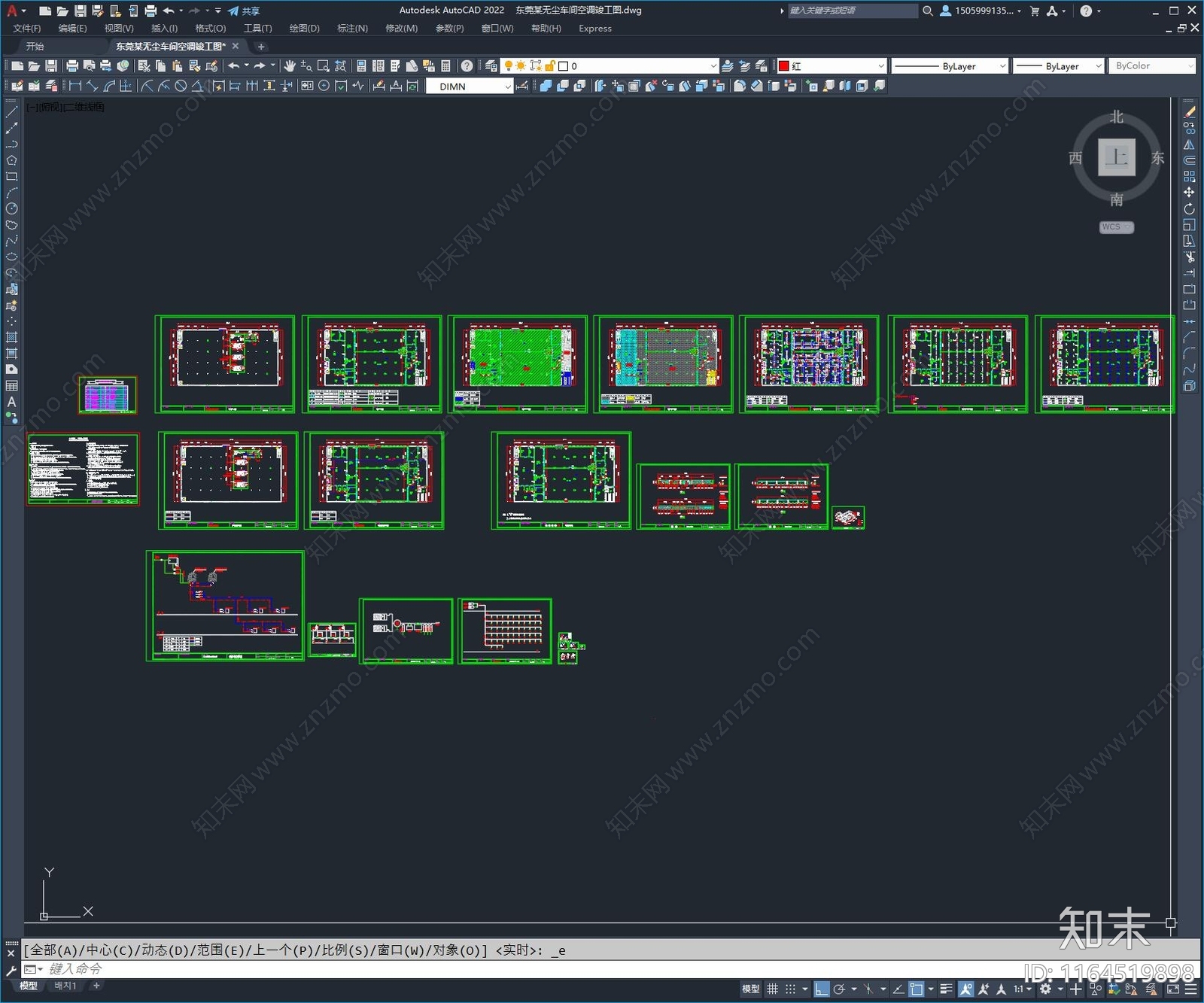1204x1003 pixels.
Task: Click the 模型 button in status bar
Action: (751, 989)
